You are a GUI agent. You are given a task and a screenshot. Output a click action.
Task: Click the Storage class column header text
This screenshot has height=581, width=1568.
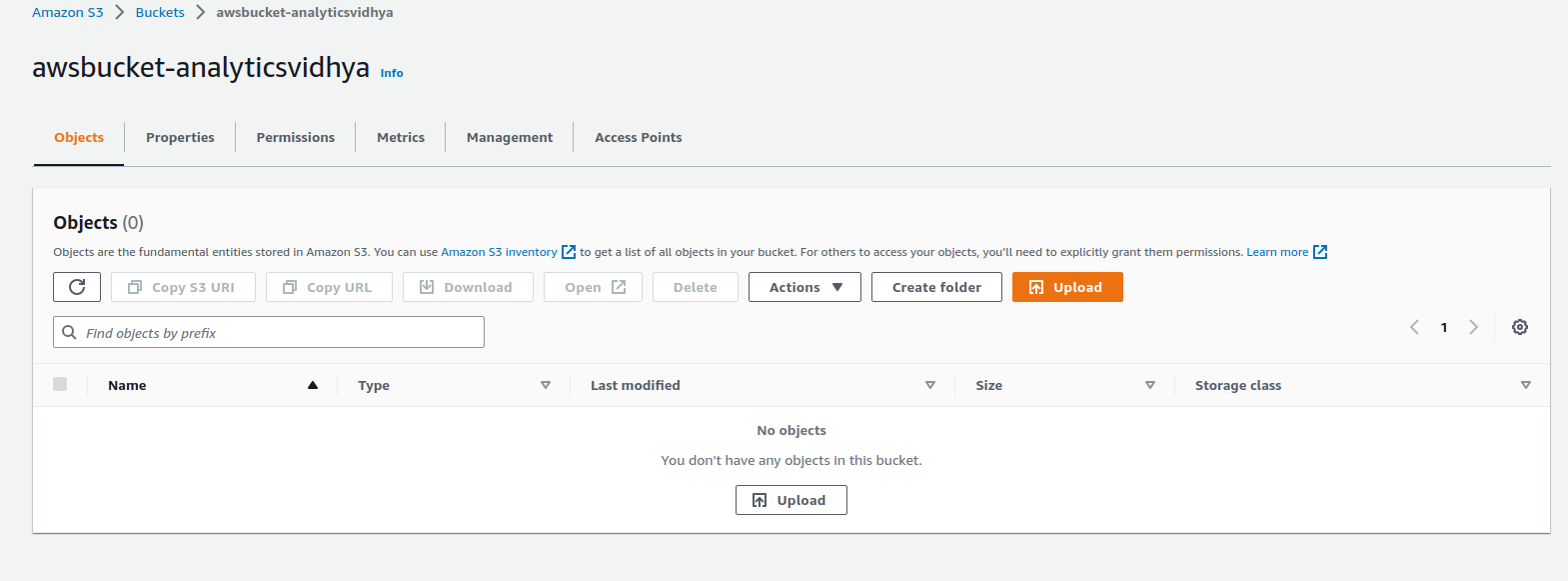[x=1238, y=385]
